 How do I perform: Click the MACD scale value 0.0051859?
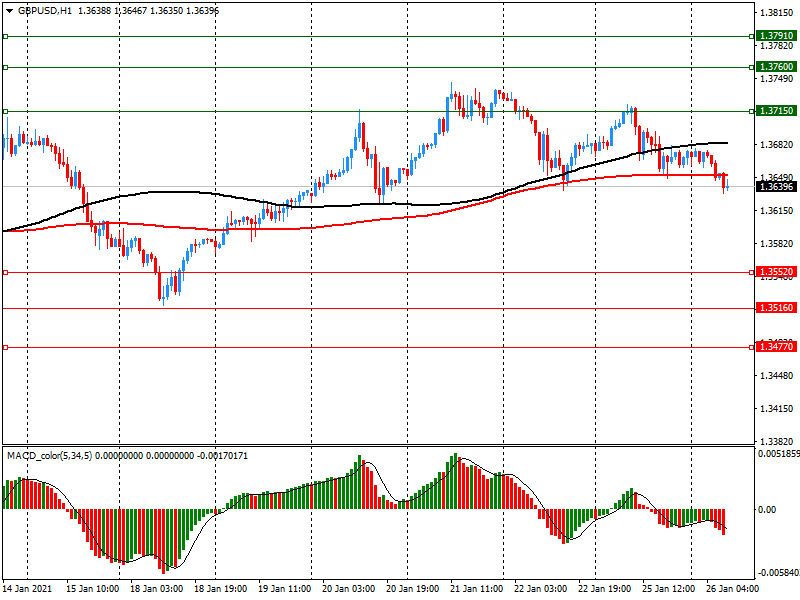tap(779, 454)
